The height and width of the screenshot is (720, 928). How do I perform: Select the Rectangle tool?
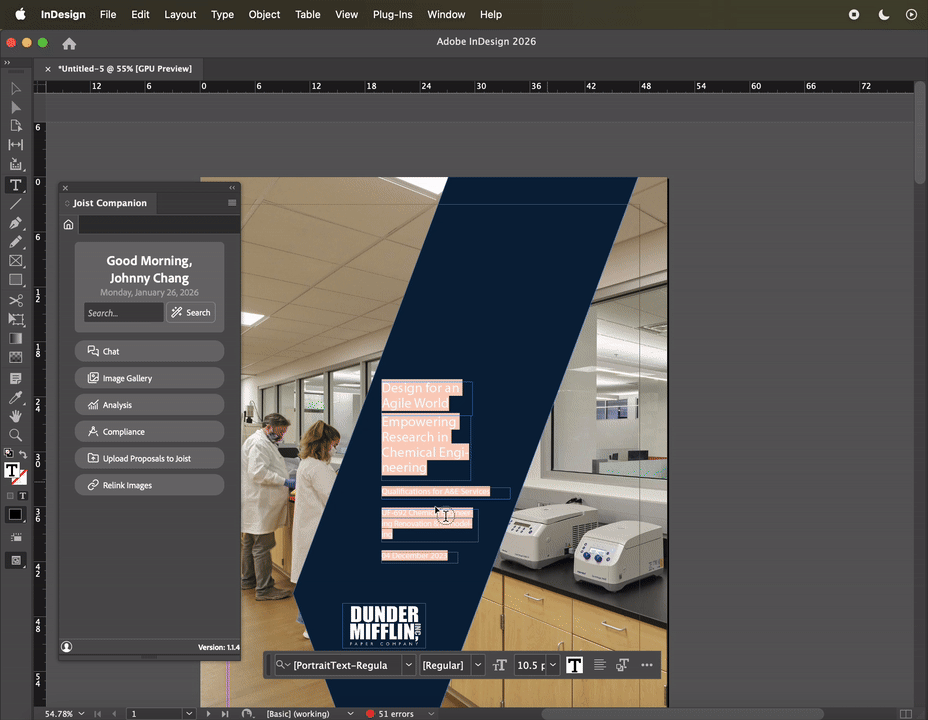point(15,280)
